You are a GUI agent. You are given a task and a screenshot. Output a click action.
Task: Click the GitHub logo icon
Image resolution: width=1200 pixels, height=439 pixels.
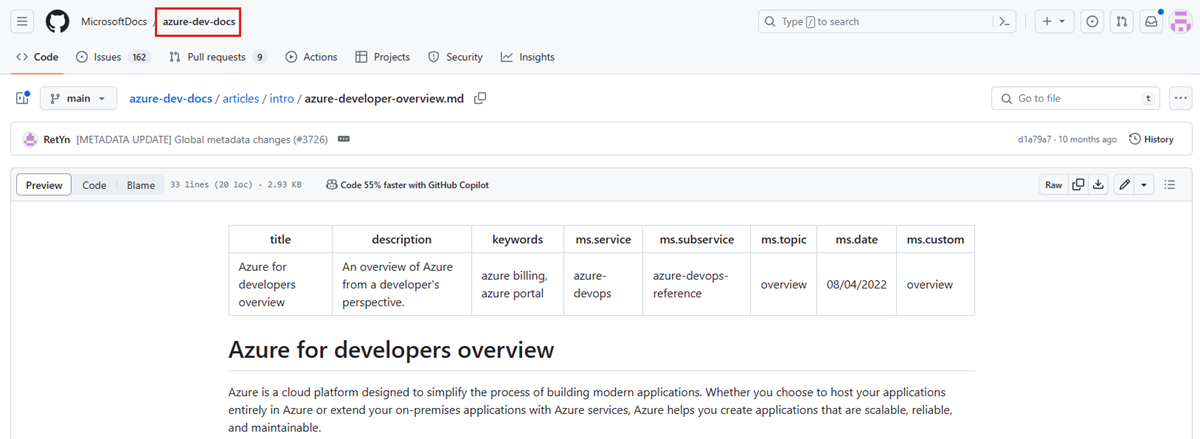coord(58,21)
